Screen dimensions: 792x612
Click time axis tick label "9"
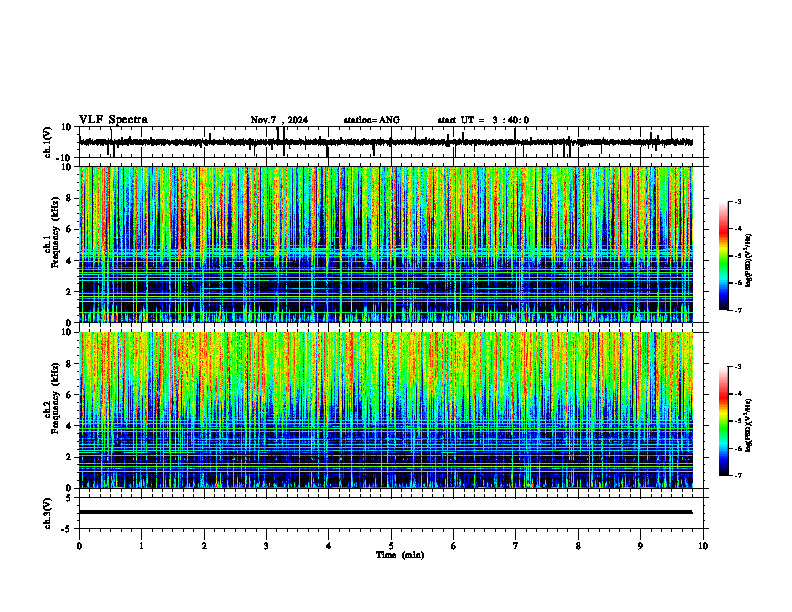pyautogui.click(x=640, y=546)
